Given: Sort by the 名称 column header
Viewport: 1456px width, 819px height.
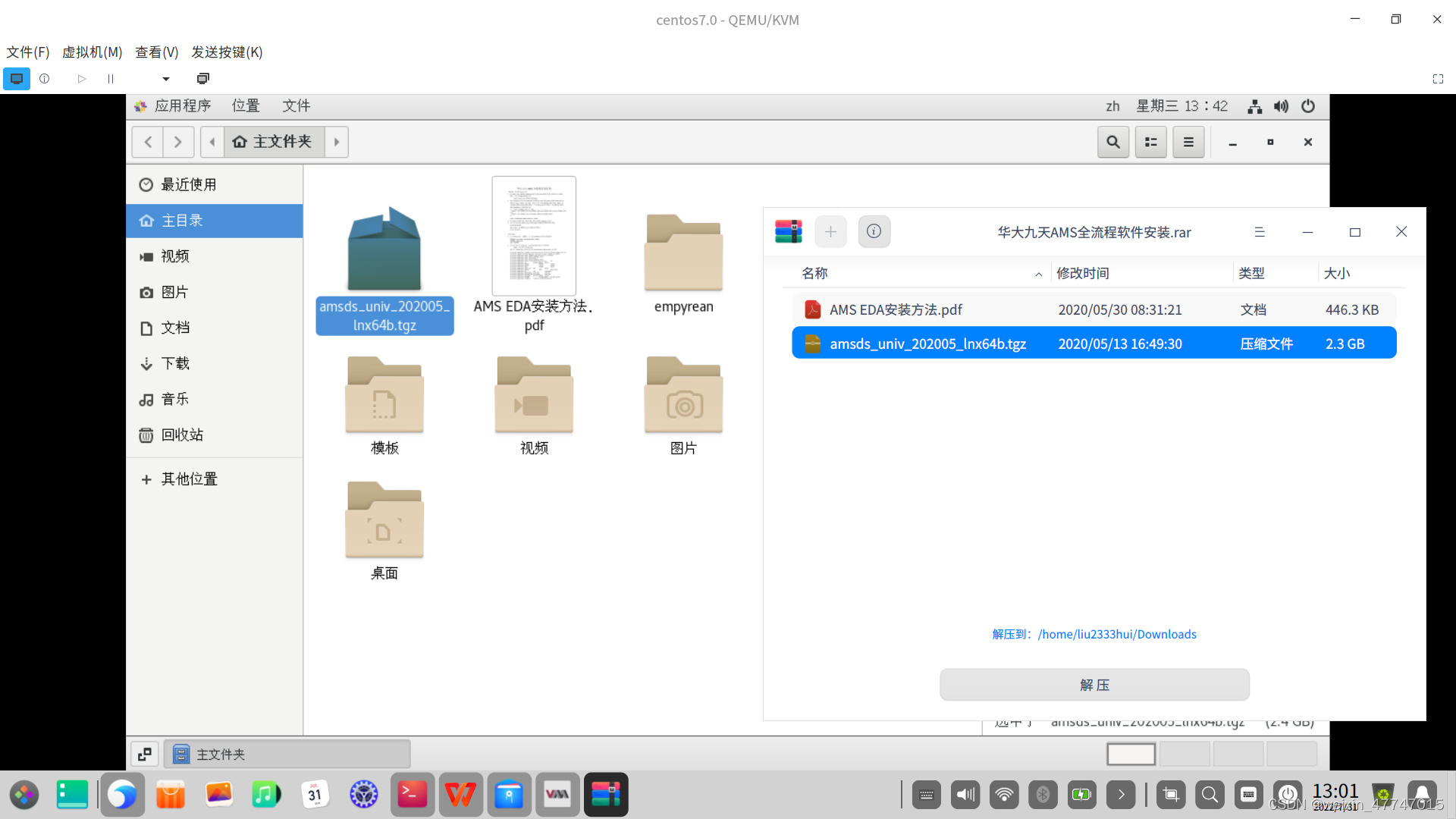Looking at the screenshot, I should point(814,273).
